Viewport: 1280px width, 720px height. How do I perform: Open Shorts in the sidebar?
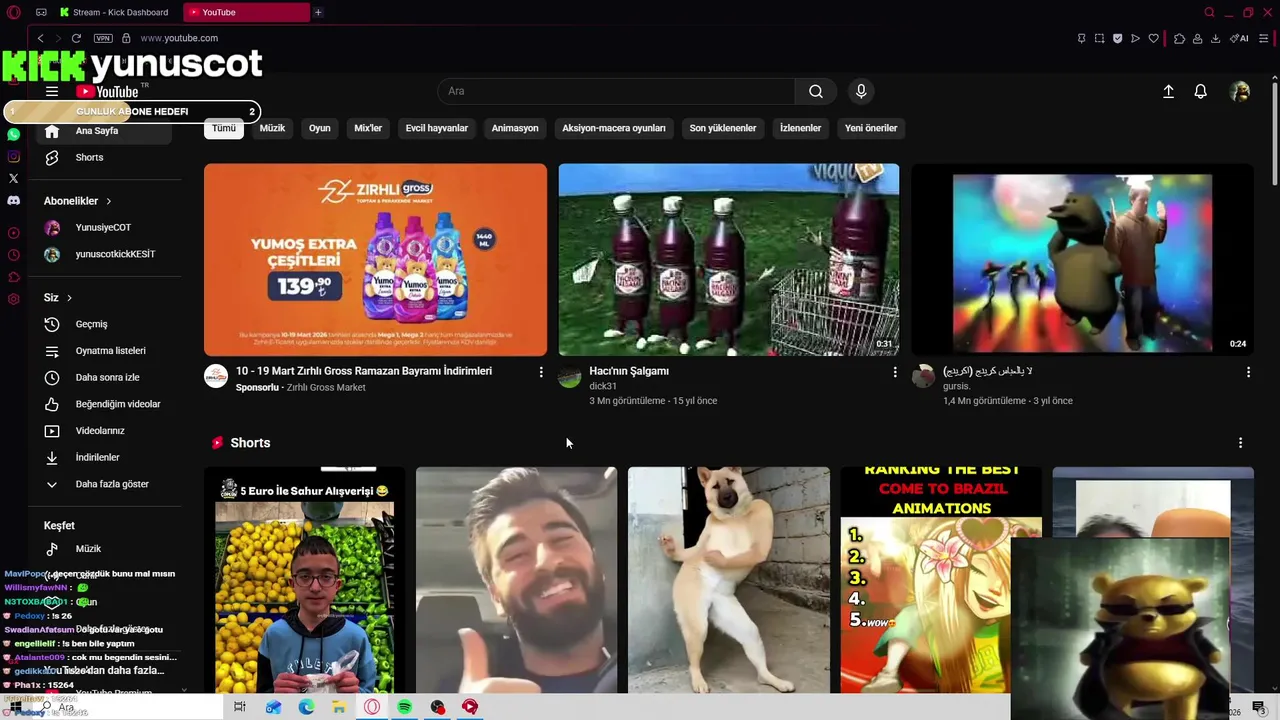point(105,157)
